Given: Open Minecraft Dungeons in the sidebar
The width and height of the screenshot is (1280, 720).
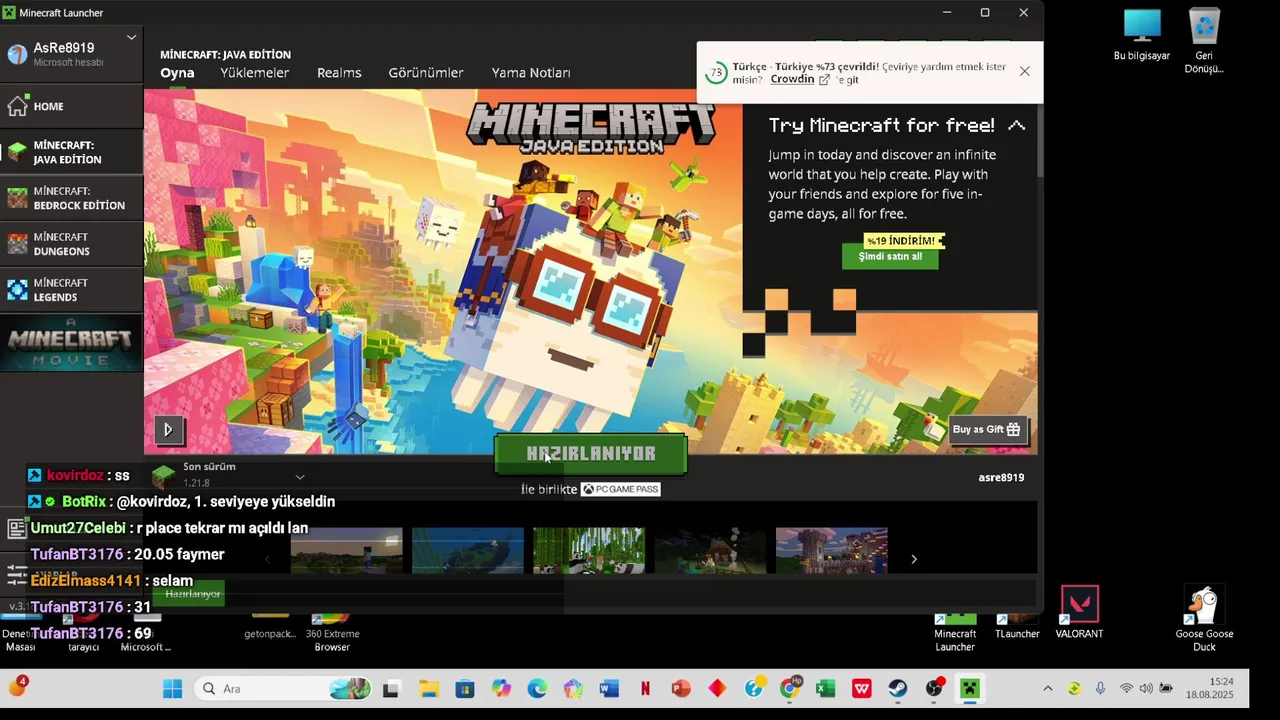Looking at the screenshot, I should (71, 244).
